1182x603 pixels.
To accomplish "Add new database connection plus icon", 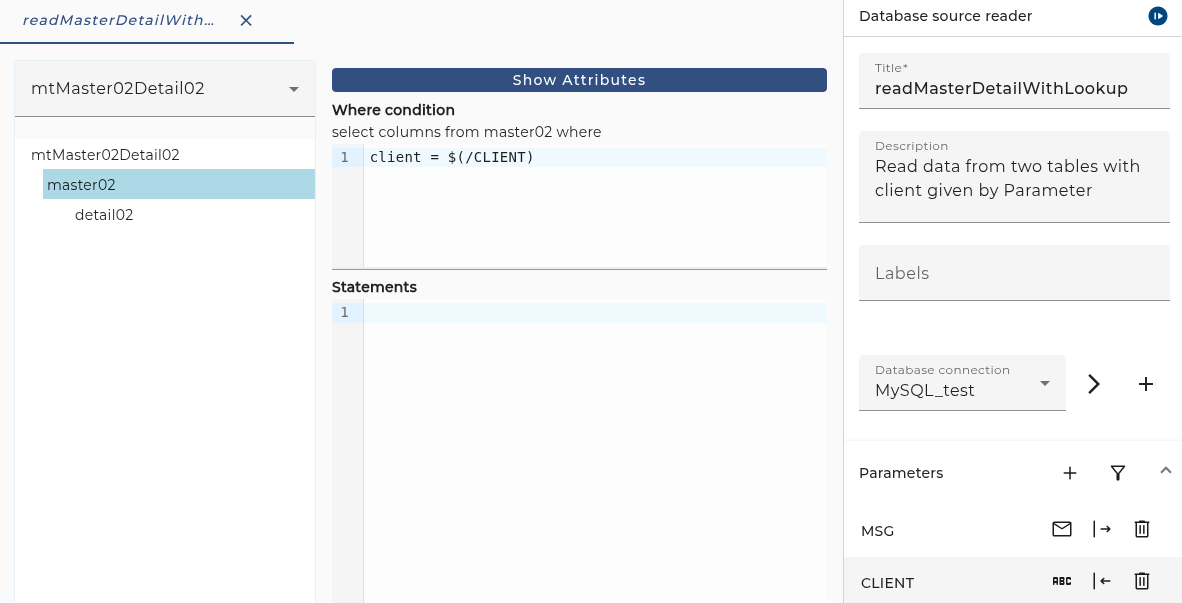I will (x=1146, y=384).
